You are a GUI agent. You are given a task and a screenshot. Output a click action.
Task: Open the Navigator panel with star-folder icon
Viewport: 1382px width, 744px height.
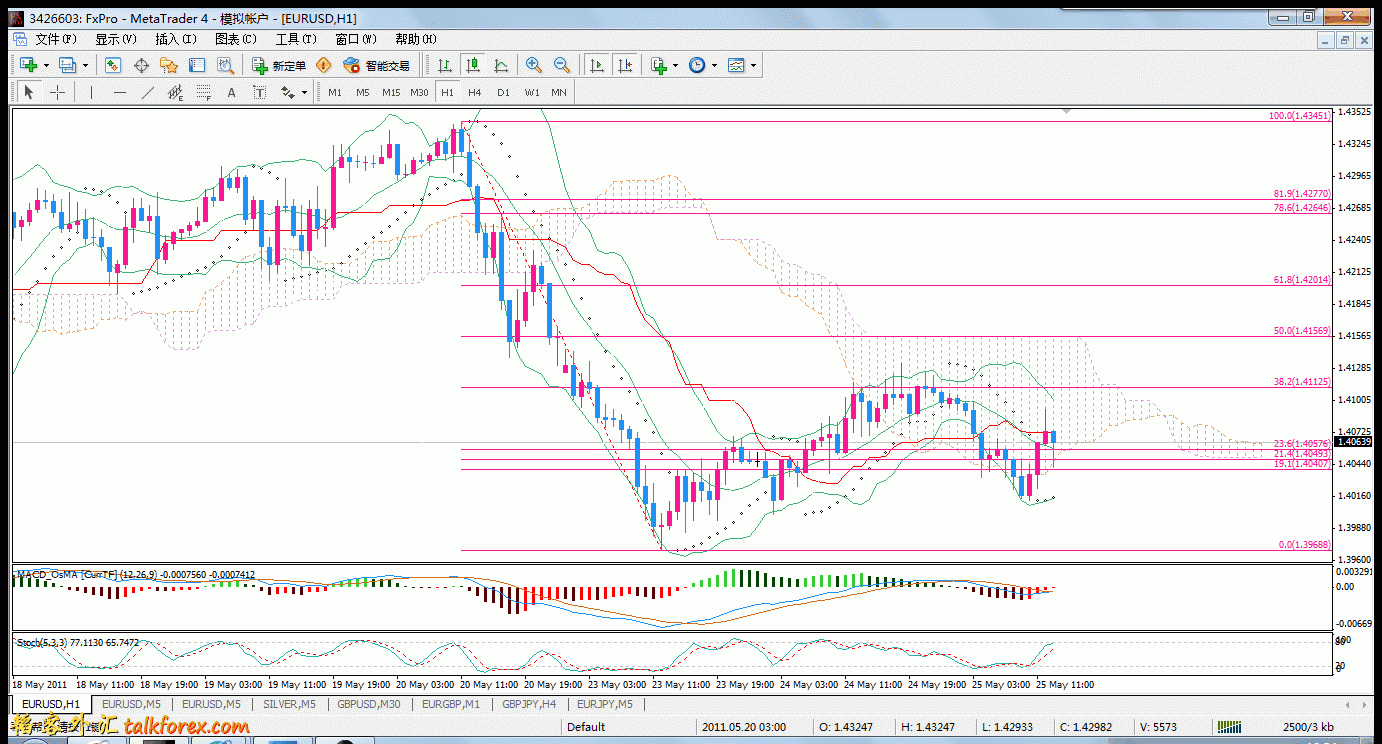(x=169, y=65)
